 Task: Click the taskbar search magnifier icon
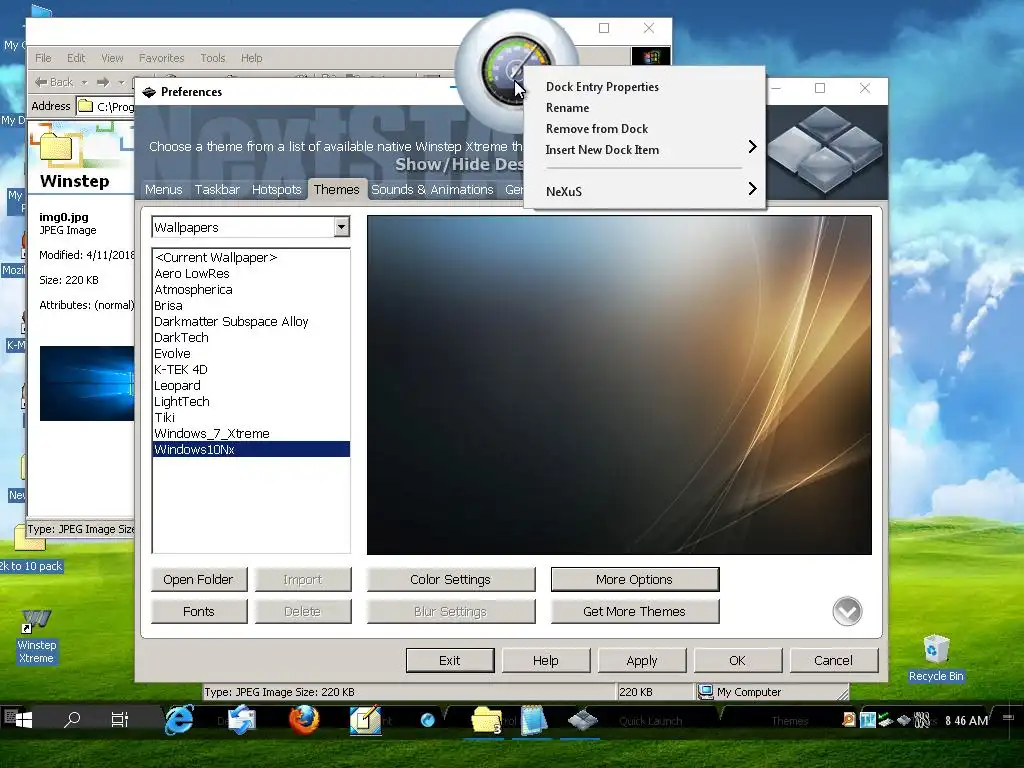coord(71,720)
